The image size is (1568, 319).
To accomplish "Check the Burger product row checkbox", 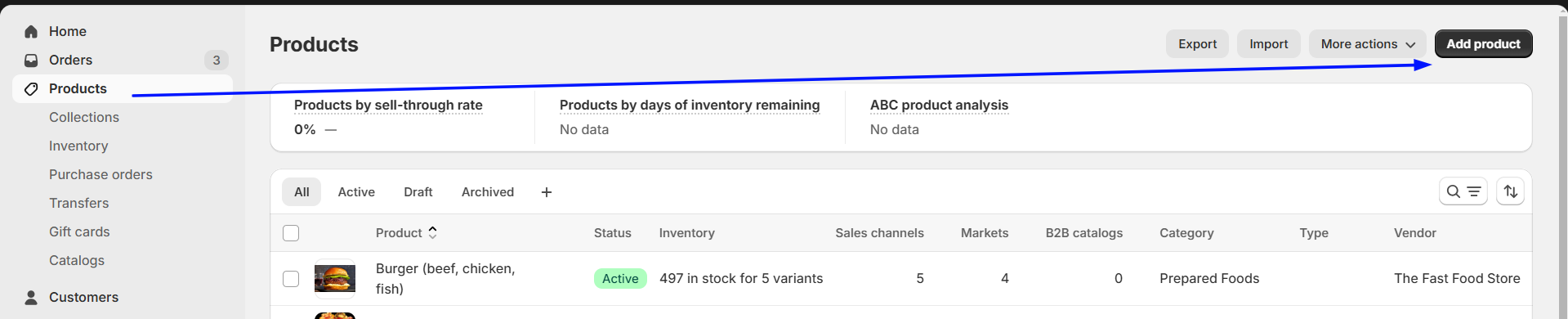I will point(291,279).
